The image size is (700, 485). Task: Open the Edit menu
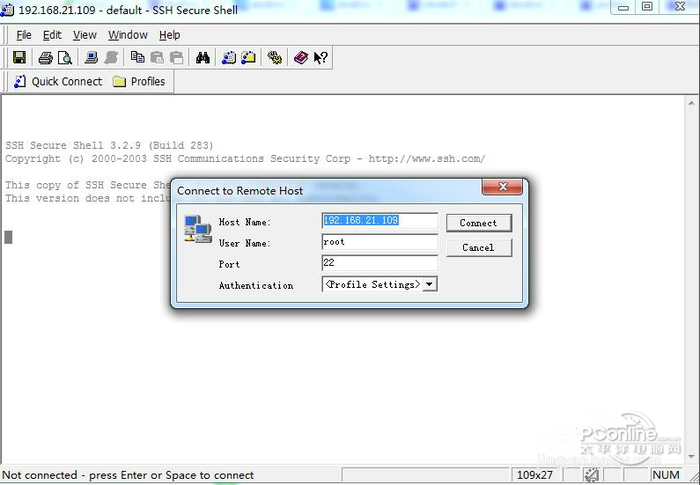click(x=52, y=35)
